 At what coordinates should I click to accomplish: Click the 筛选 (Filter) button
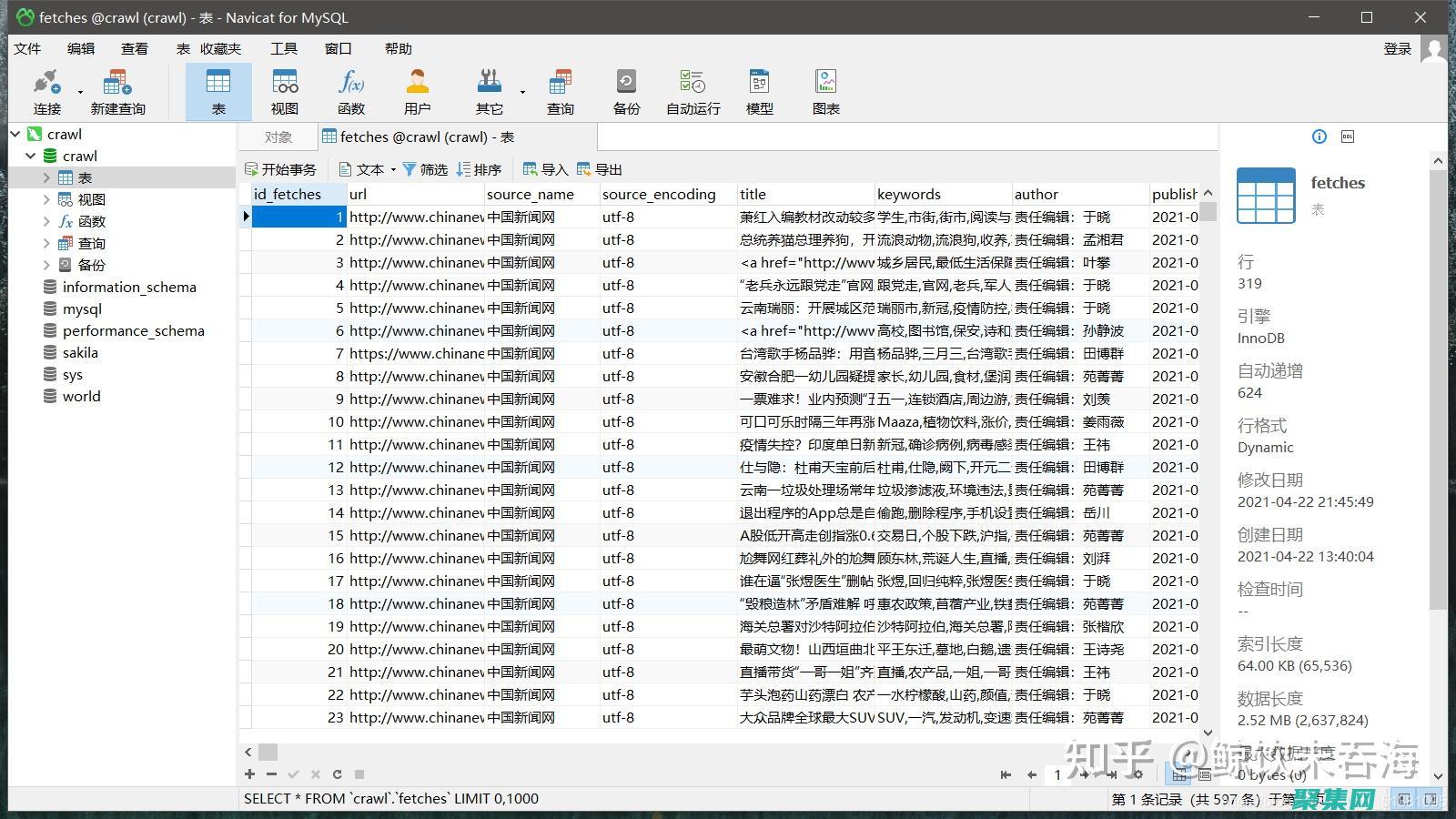425,169
